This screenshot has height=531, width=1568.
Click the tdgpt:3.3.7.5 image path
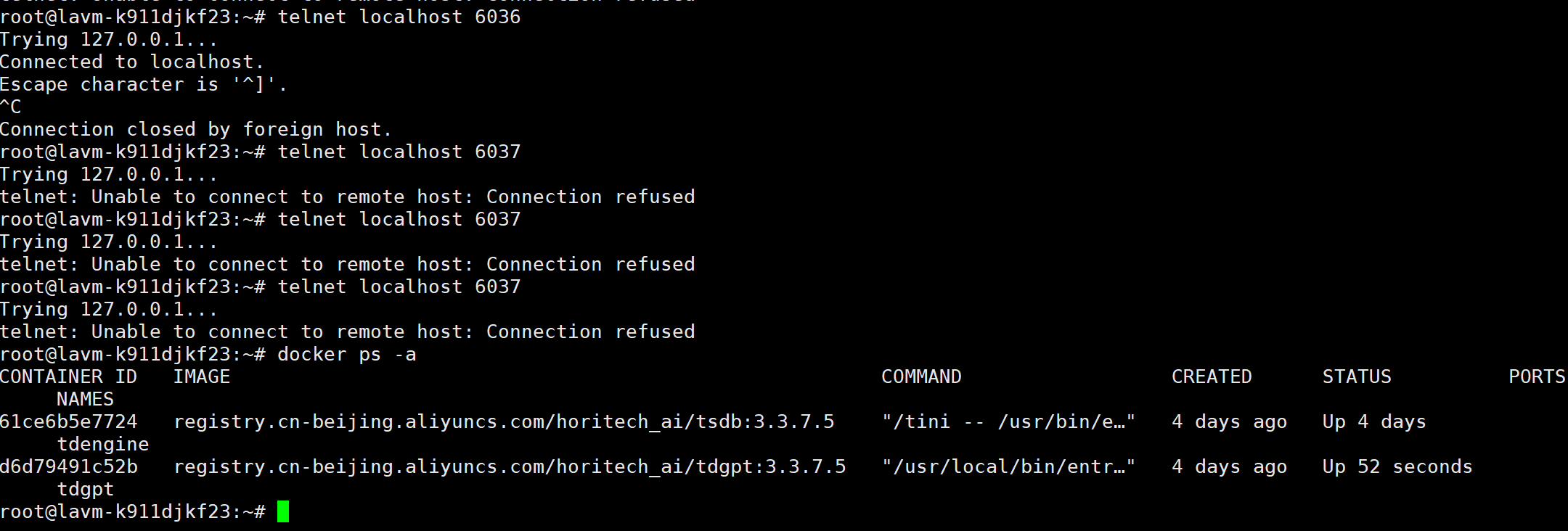[510, 467]
